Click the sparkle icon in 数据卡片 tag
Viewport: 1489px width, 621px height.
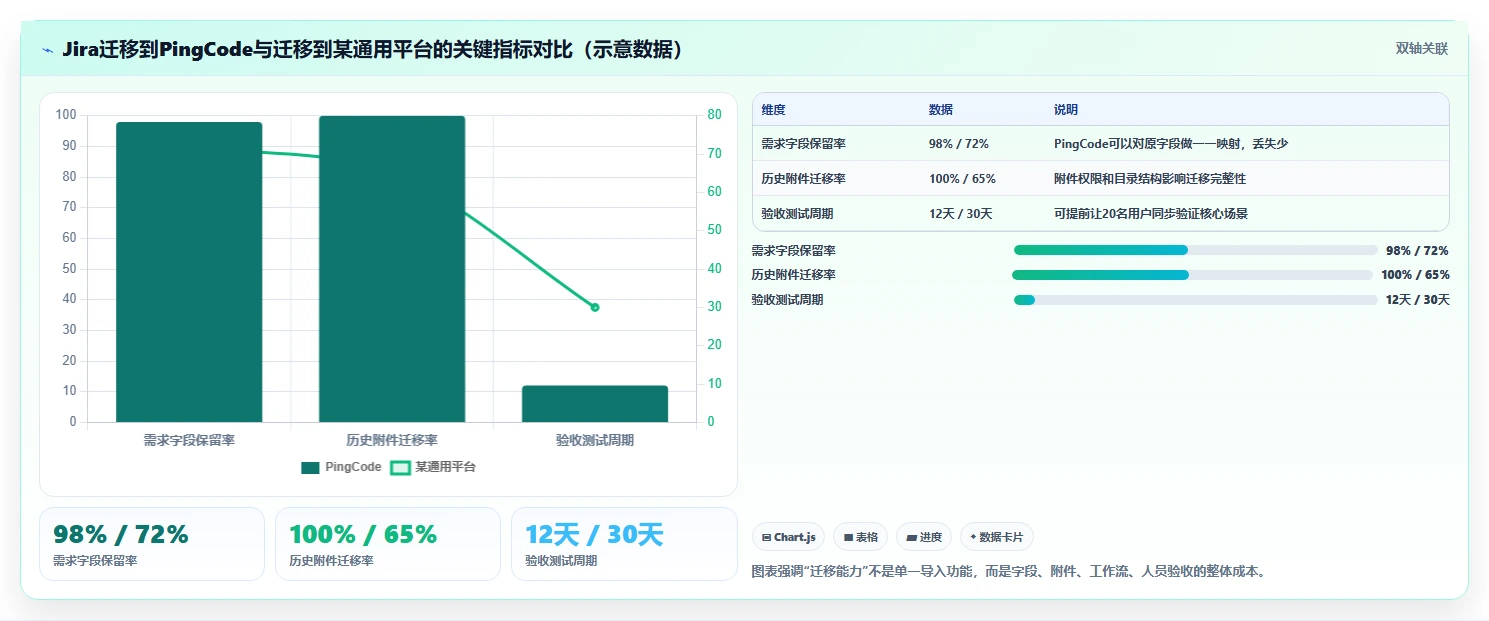click(973, 537)
